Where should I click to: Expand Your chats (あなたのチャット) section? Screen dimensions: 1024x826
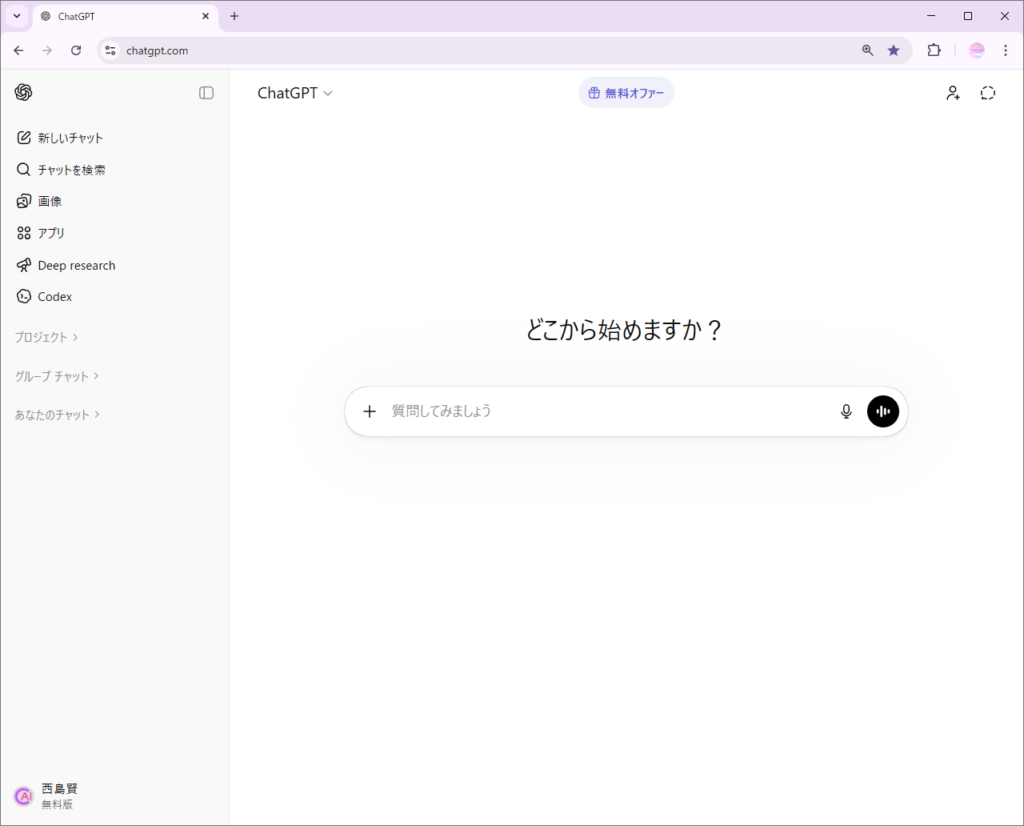click(57, 414)
